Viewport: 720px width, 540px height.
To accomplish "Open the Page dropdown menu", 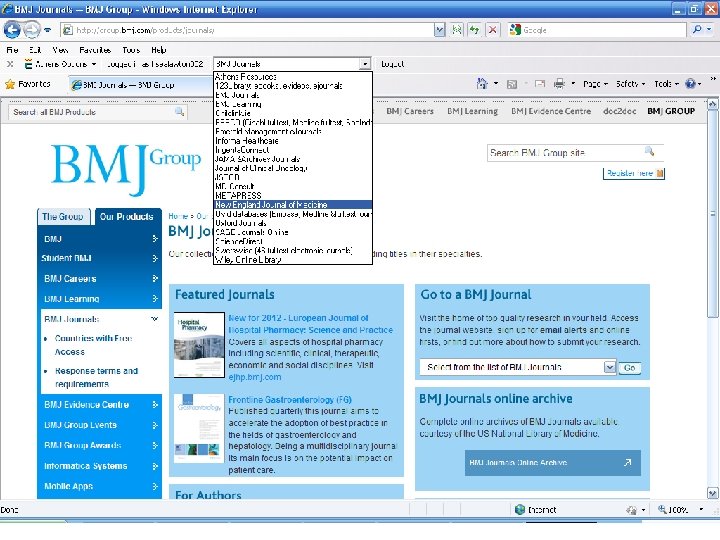I will 595,84.
